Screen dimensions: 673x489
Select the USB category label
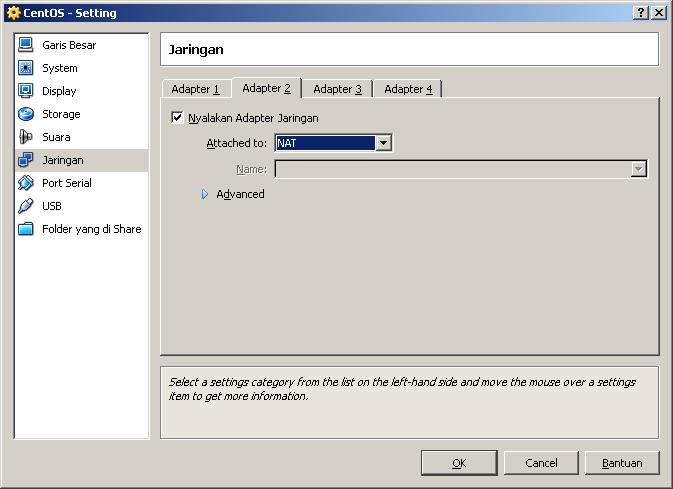(x=52, y=206)
